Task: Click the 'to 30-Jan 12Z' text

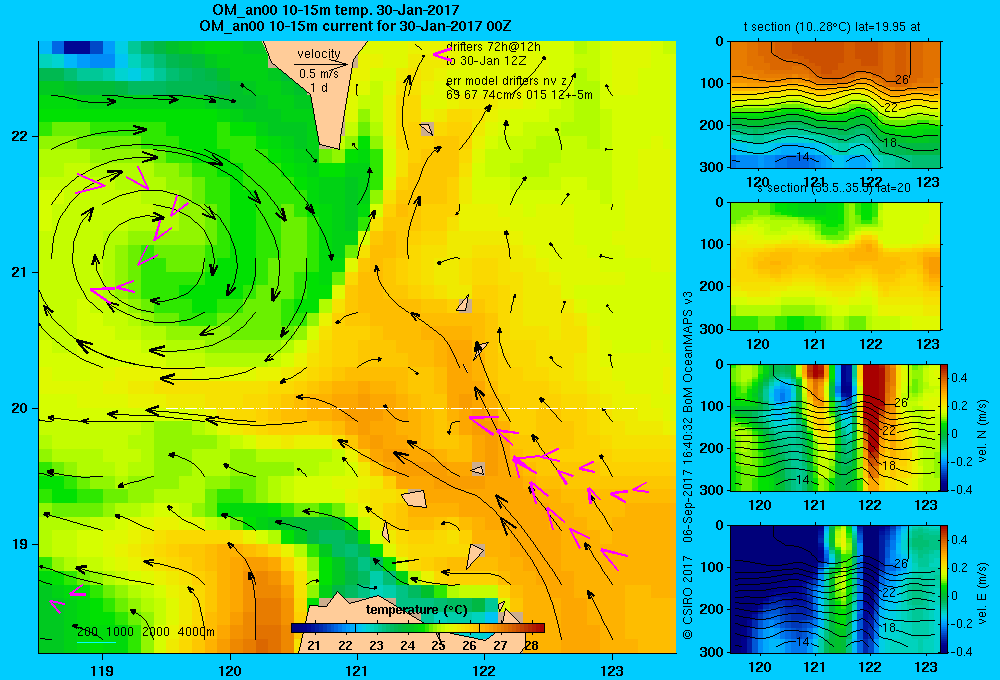Action: pos(486,61)
